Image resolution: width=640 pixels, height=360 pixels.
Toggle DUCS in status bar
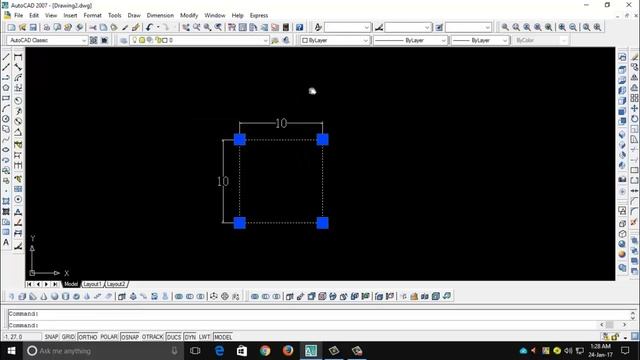(174, 337)
